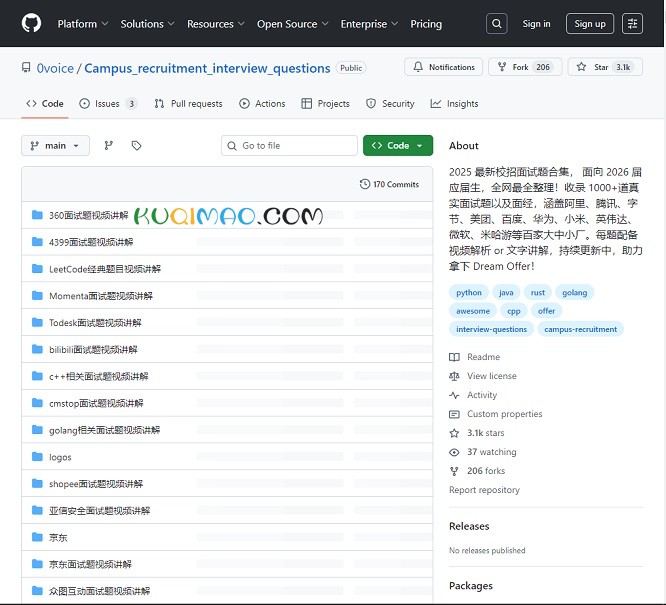Click the scale icon next to View license
Image resolution: width=666 pixels, height=605 pixels.
(454, 376)
